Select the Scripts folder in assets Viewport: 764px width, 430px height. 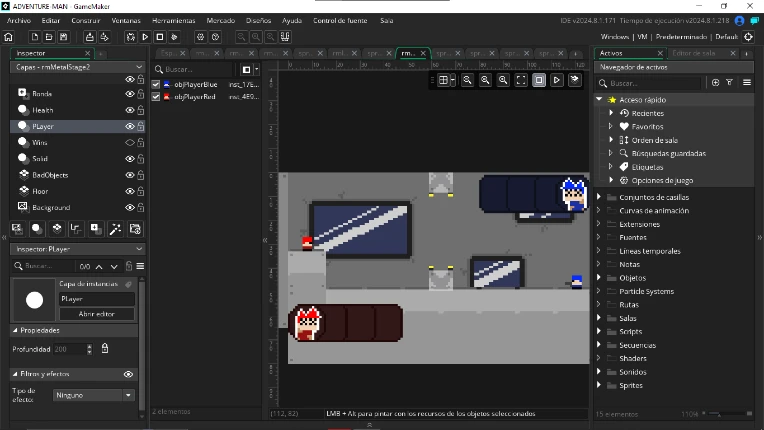click(x=630, y=332)
